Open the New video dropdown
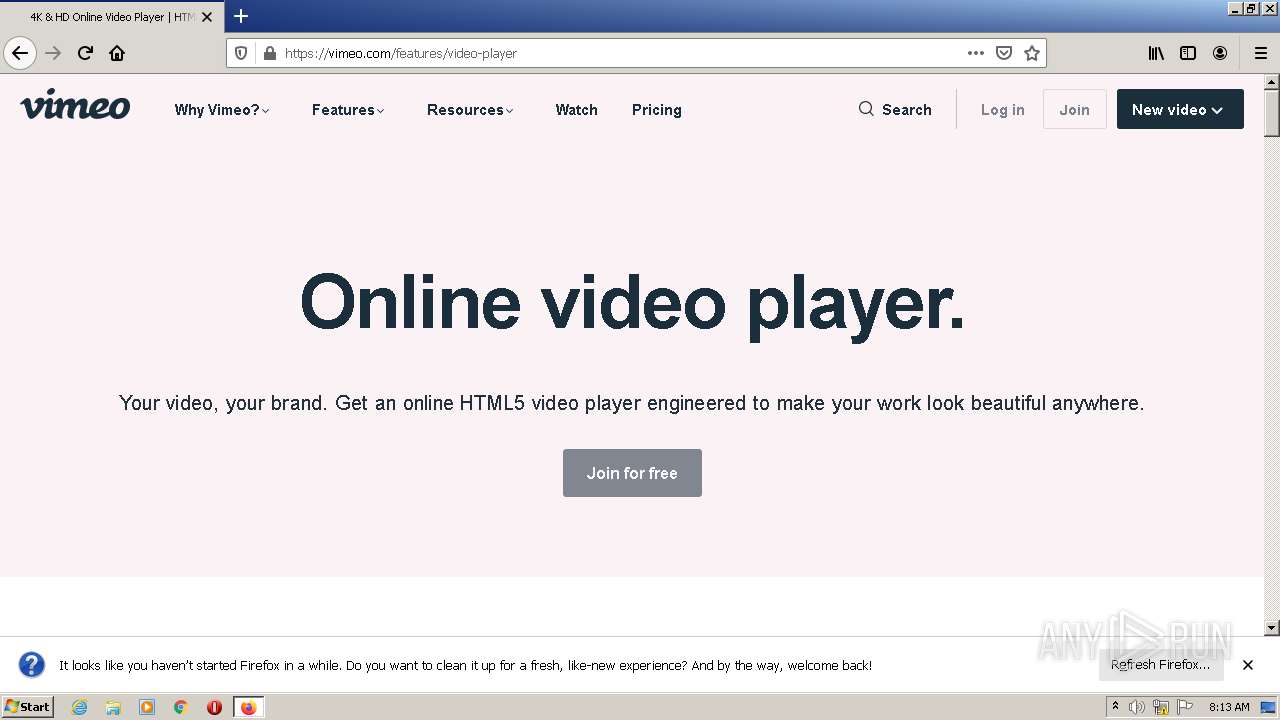This screenshot has width=1280, height=720. (1180, 109)
